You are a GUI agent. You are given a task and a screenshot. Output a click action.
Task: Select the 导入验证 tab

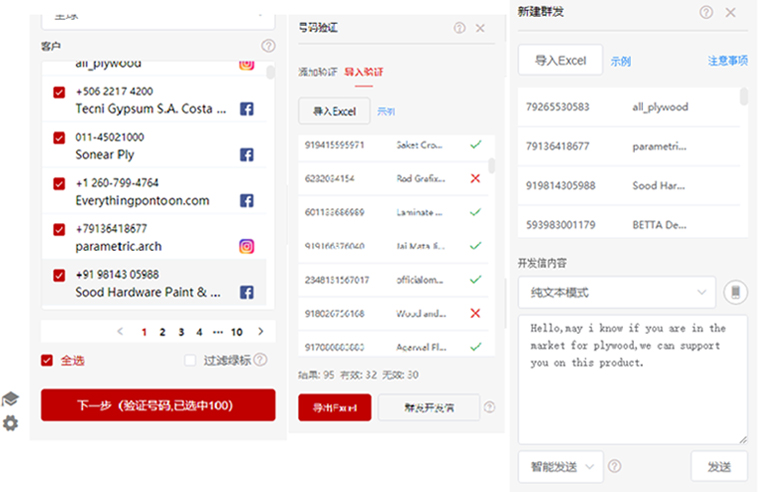[x=363, y=72]
